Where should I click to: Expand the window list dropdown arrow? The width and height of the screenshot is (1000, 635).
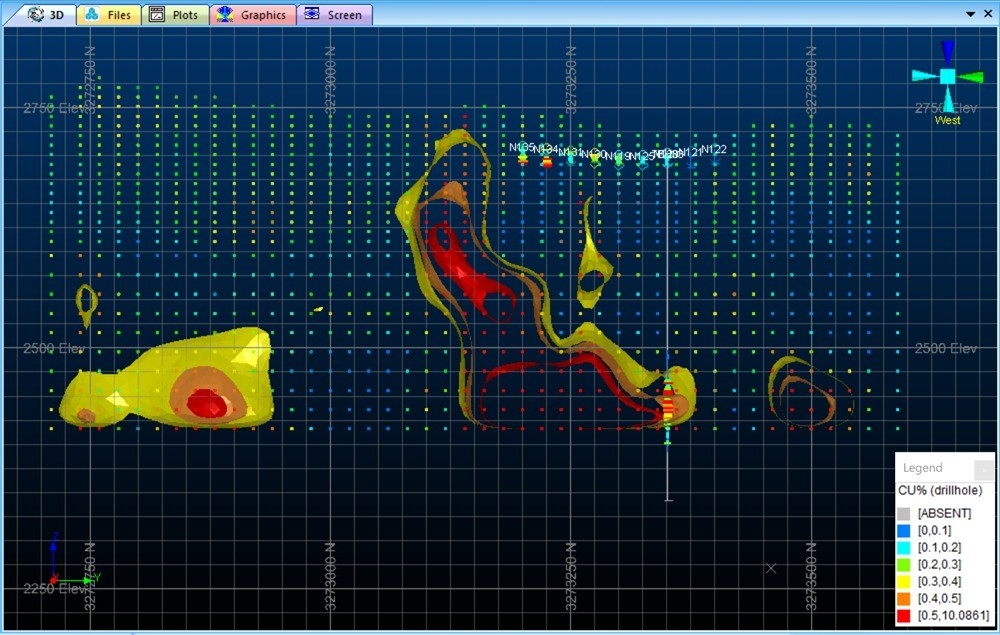click(971, 14)
